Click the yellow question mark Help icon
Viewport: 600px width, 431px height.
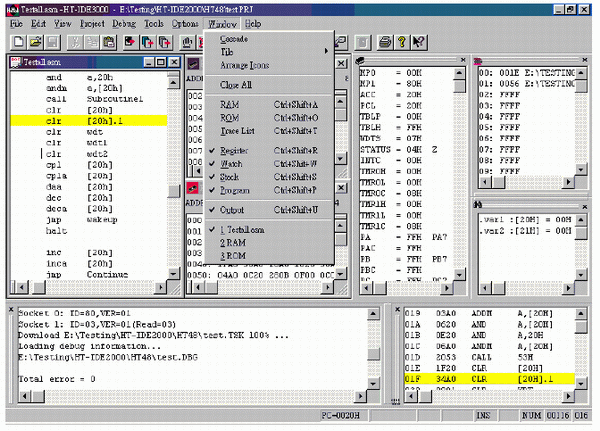pos(402,42)
